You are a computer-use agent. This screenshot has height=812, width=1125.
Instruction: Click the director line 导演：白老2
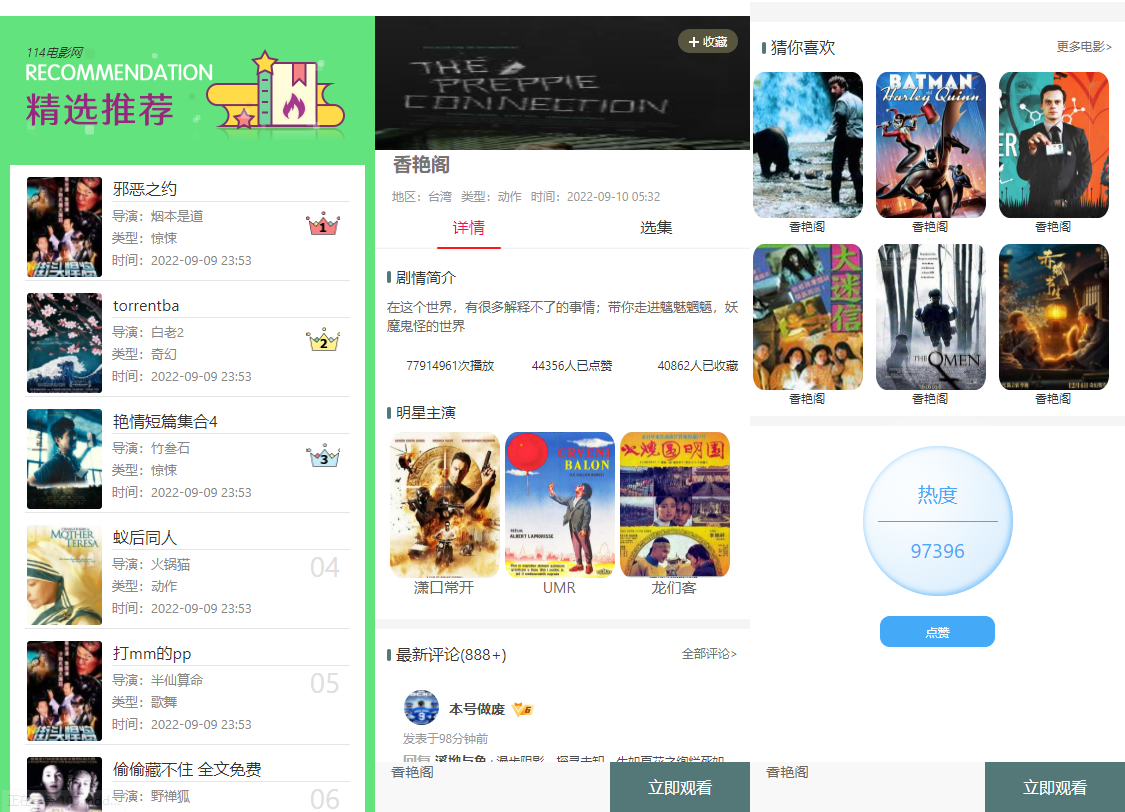point(148,332)
